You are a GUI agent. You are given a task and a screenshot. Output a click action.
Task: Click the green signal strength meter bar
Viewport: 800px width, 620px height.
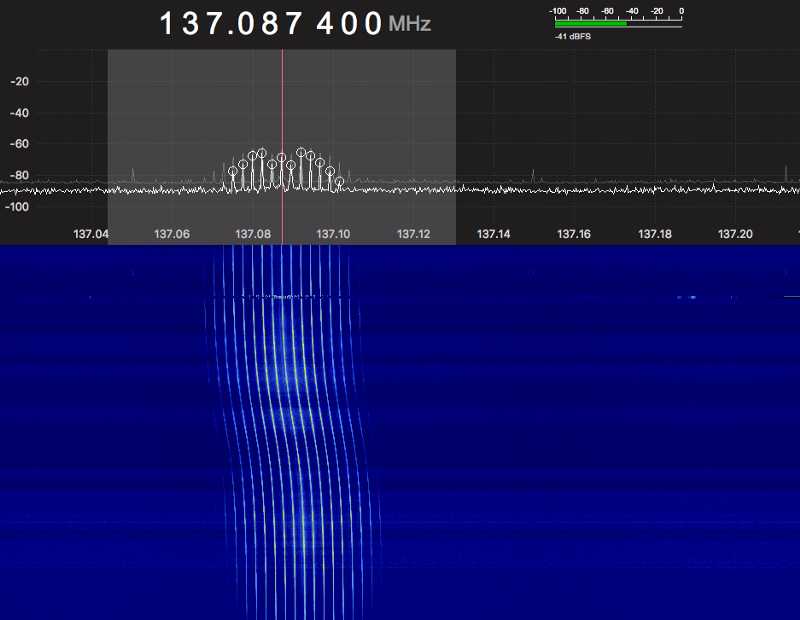coord(591,24)
